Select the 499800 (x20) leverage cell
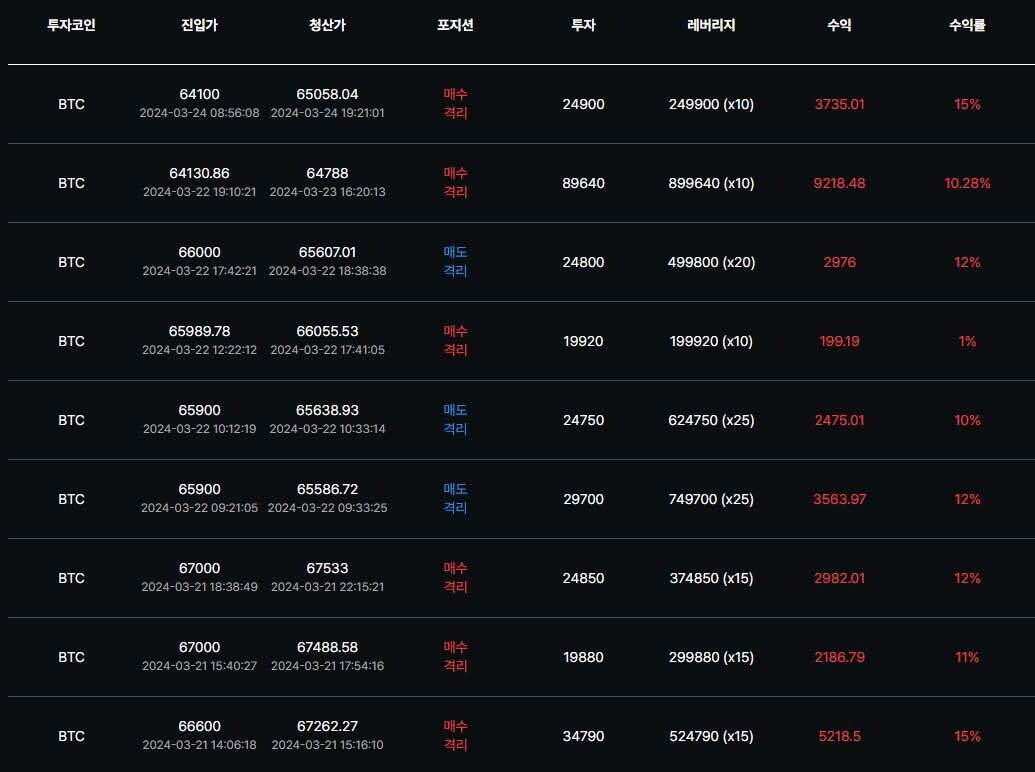1035x772 pixels. click(x=711, y=262)
